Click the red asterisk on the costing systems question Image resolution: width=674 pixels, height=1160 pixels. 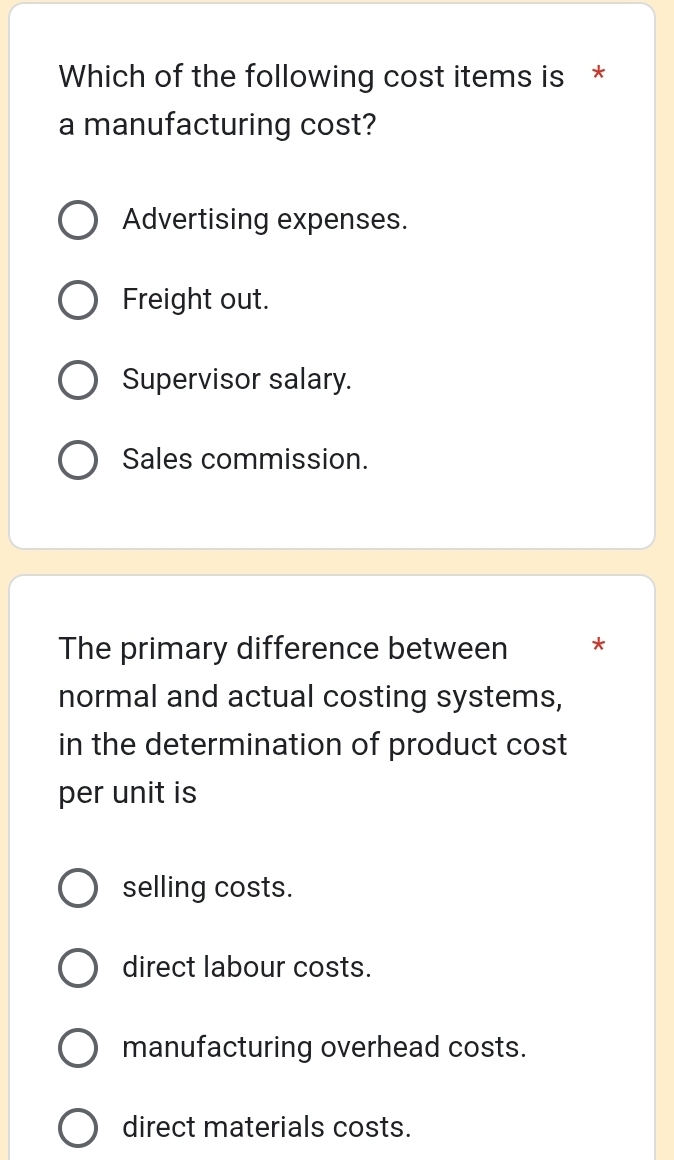click(598, 646)
